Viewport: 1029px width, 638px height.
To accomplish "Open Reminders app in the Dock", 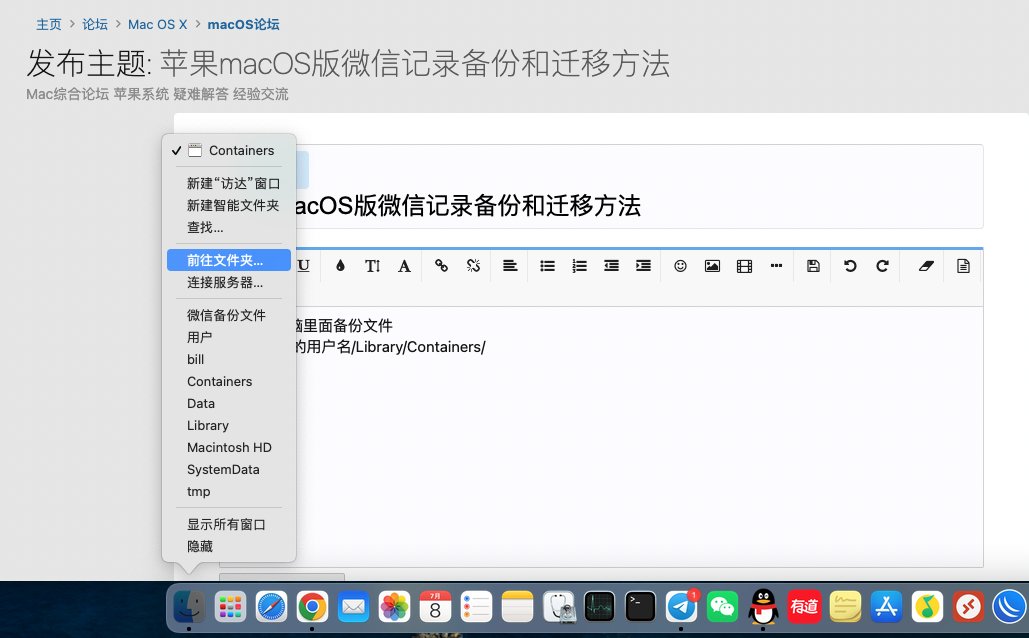I will [476, 606].
